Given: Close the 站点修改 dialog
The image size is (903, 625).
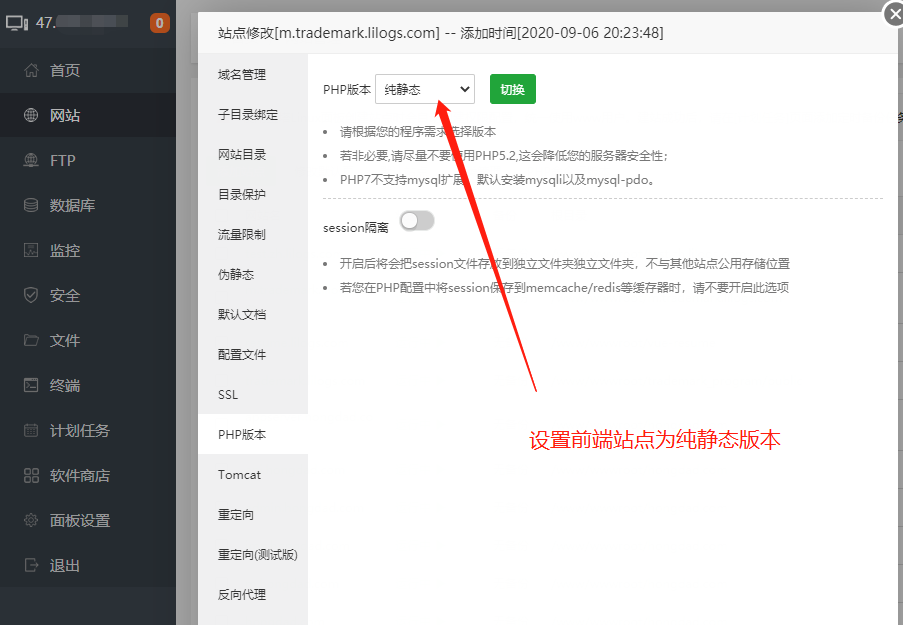Looking at the screenshot, I should (893, 13).
